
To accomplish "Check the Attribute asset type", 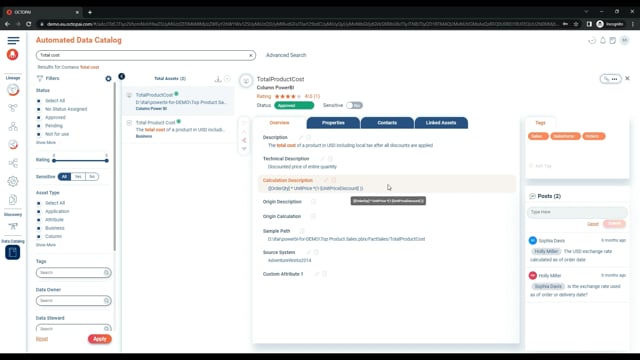I will tap(39, 220).
